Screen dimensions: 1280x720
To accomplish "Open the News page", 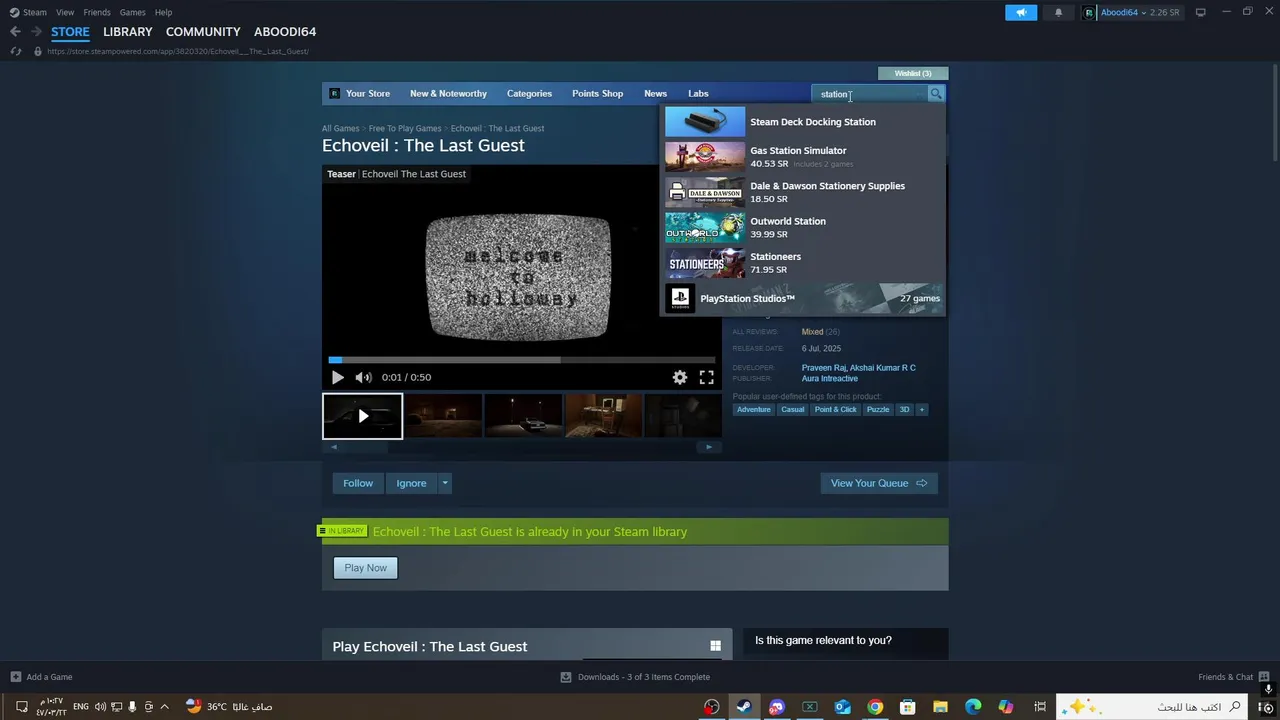I will click(x=655, y=94).
